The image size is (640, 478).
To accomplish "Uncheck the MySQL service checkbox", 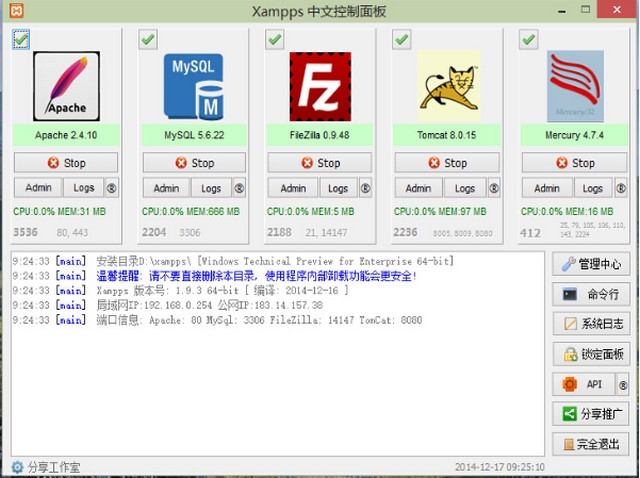I will pyautogui.click(x=148, y=40).
